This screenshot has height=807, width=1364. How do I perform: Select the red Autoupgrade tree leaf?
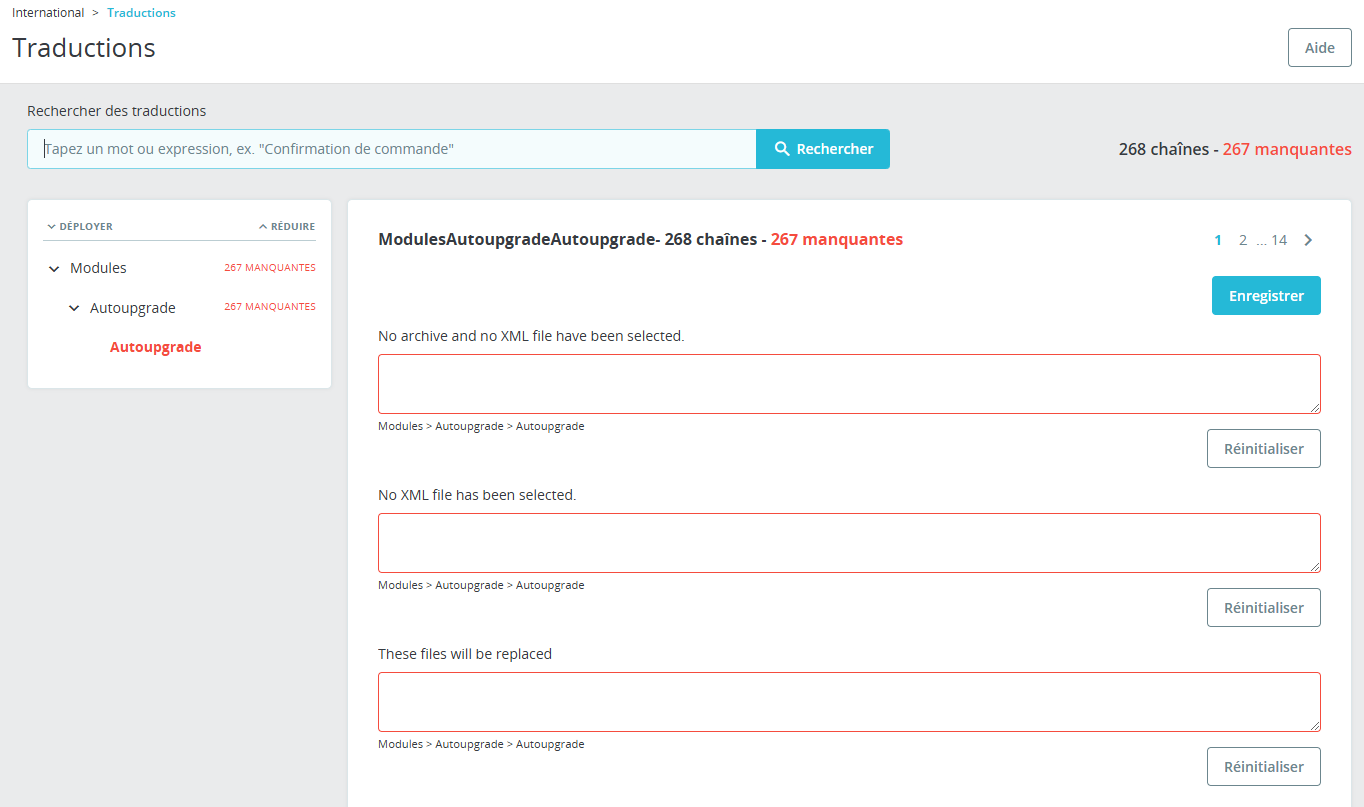tap(155, 347)
